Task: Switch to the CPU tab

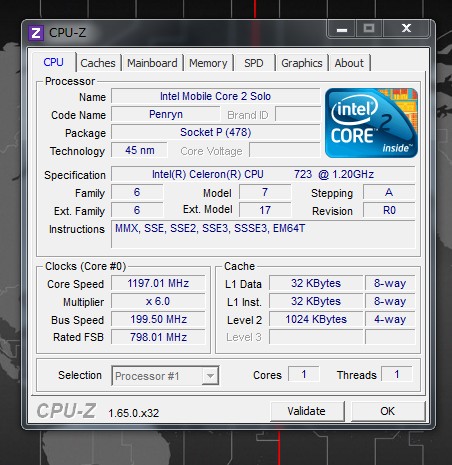Action: pyautogui.click(x=53, y=62)
